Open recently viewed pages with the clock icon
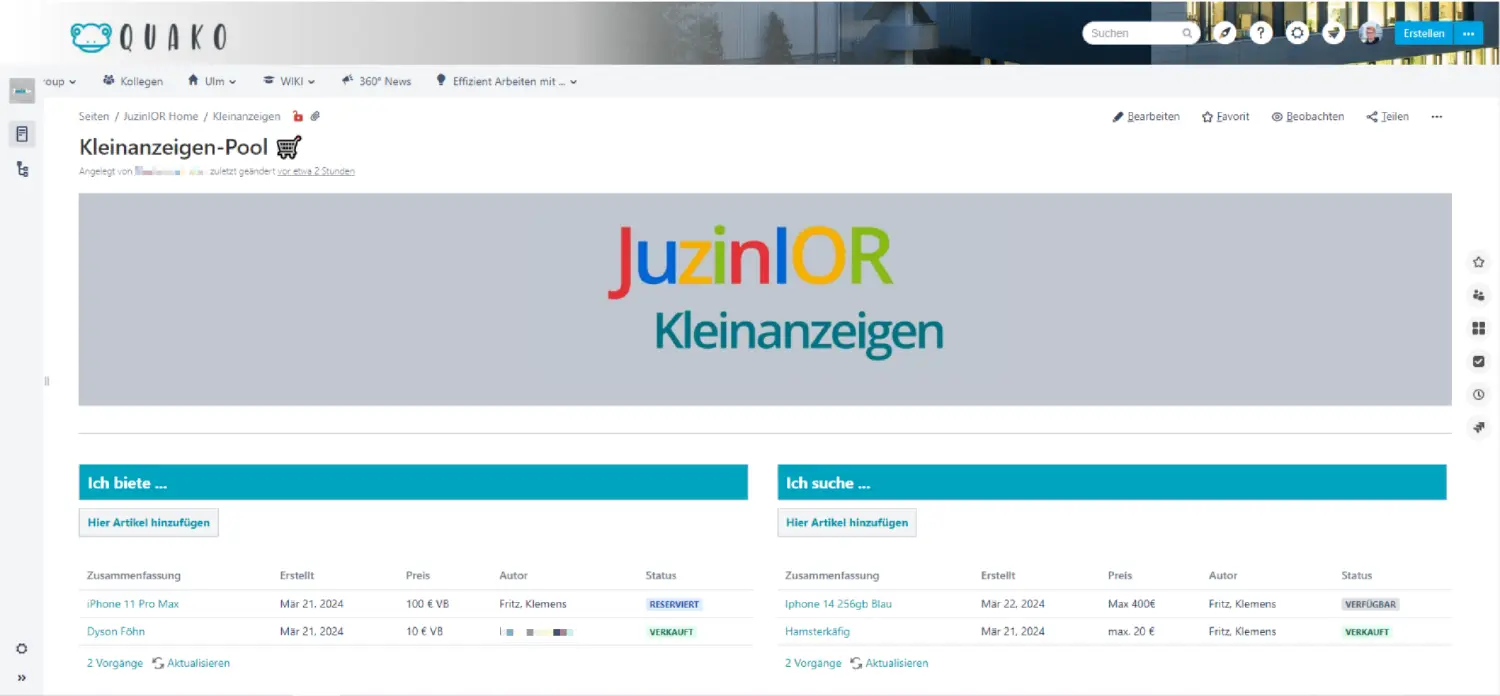 1479,394
